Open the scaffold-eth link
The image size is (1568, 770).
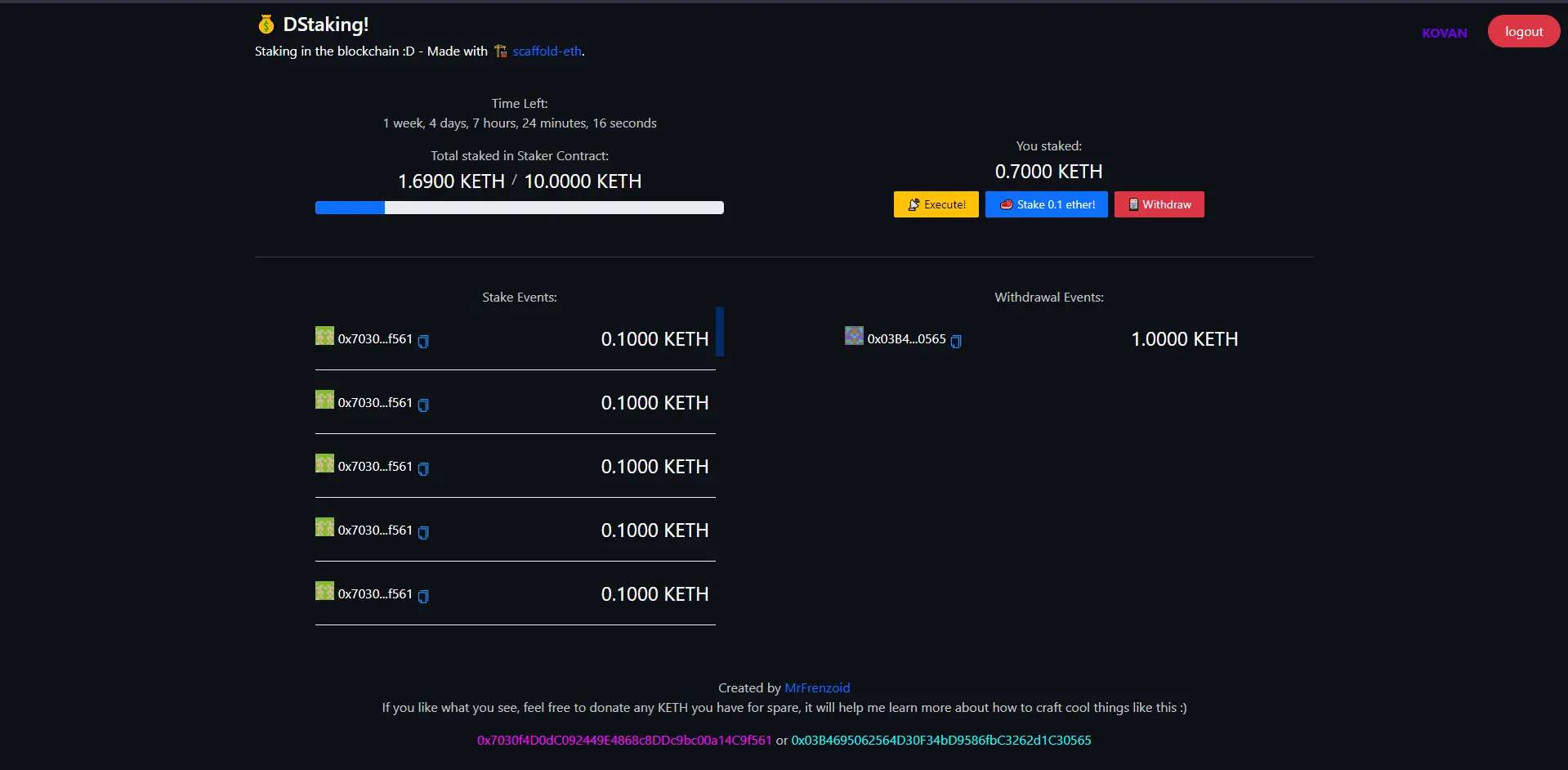pyautogui.click(x=547, y=51)
